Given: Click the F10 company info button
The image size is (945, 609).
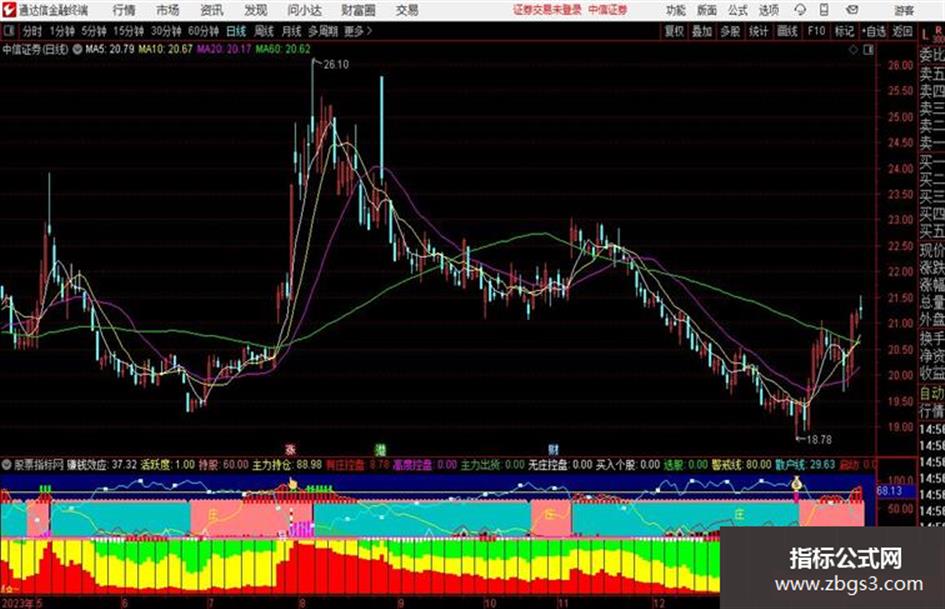Looking at the screenshot, I should tap(816, 31).
